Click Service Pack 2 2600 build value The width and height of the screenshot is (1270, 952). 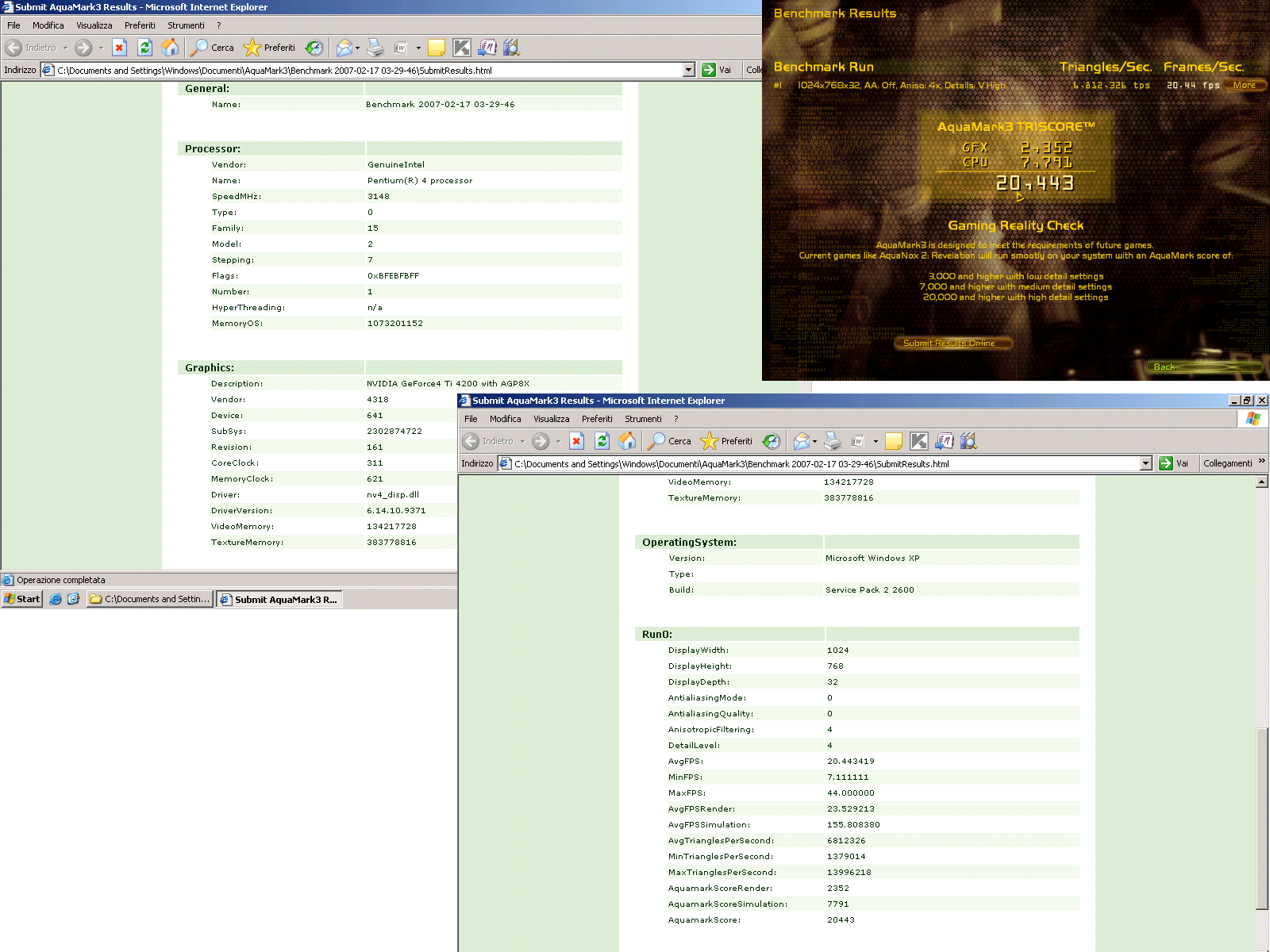pos(869,589)
